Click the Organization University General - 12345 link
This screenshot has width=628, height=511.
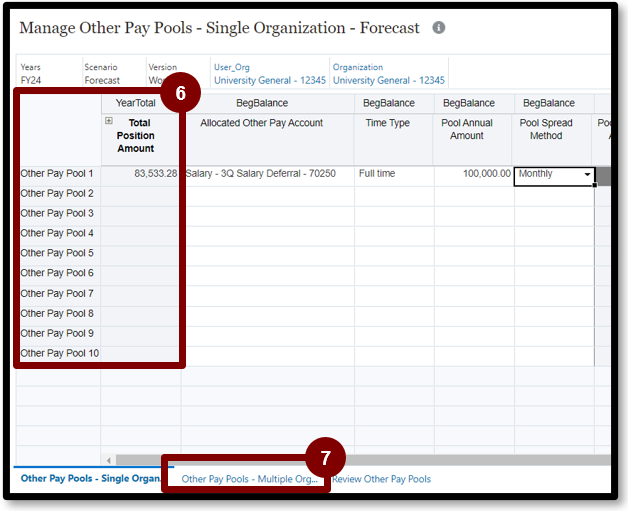[x=388, y=80]
